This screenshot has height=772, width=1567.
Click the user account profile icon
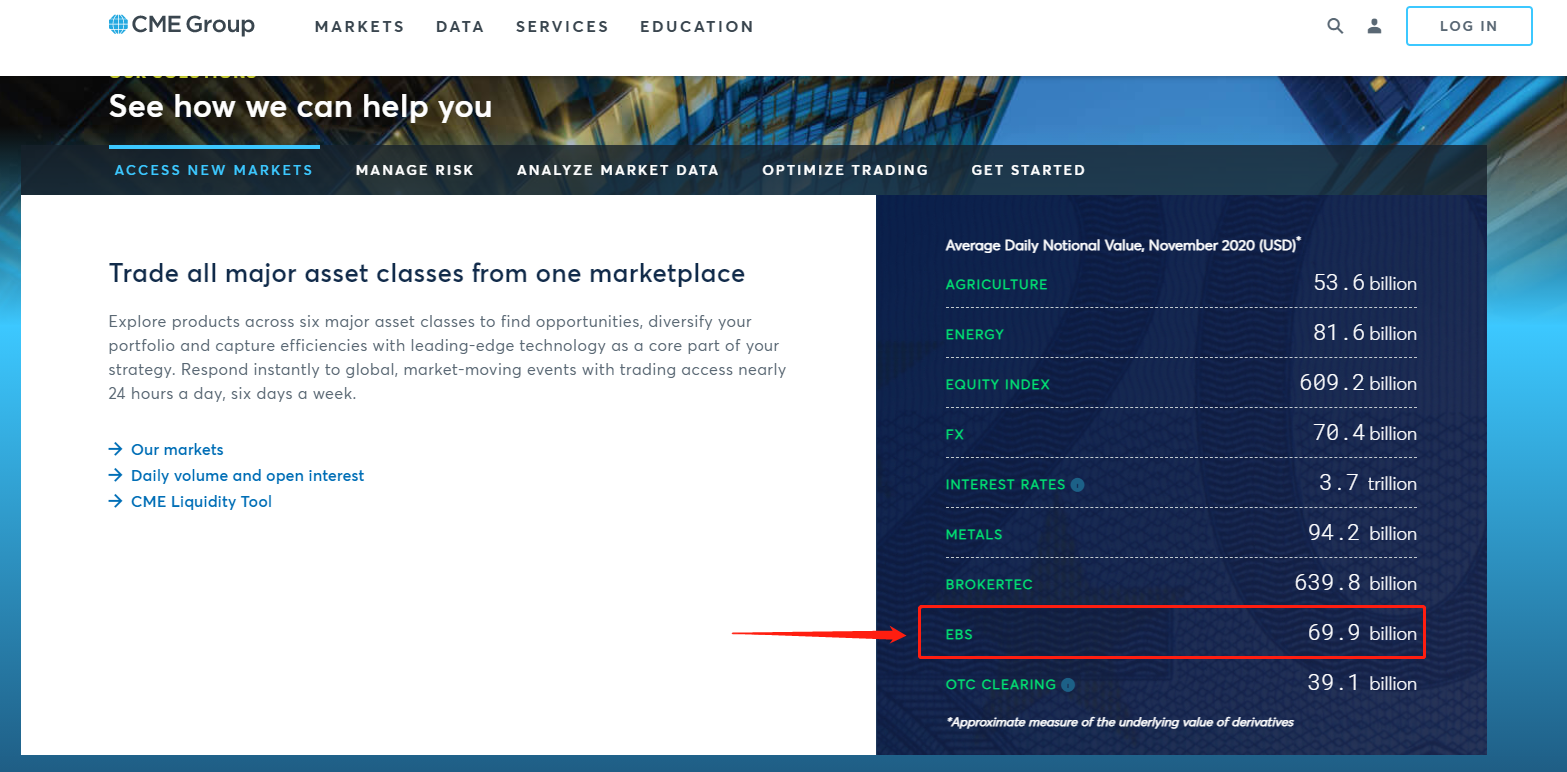1374,26
